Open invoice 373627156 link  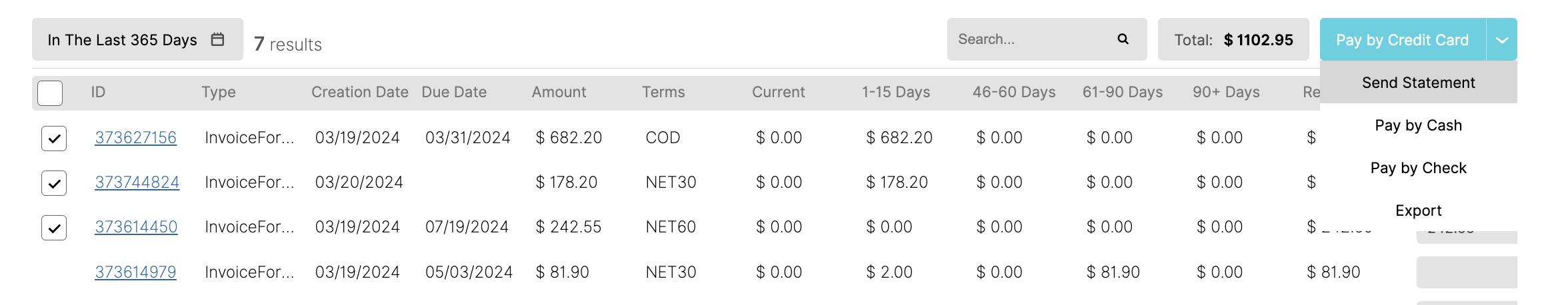(135, 138)
